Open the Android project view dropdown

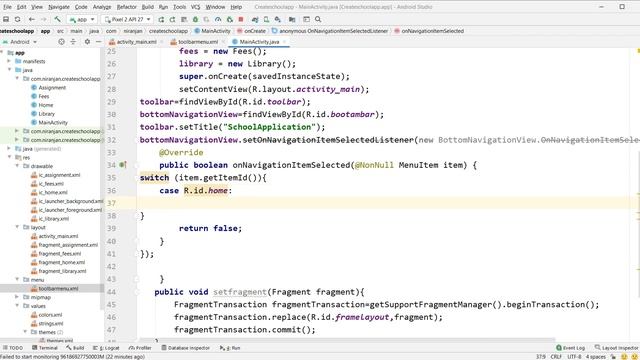[20, 42]
